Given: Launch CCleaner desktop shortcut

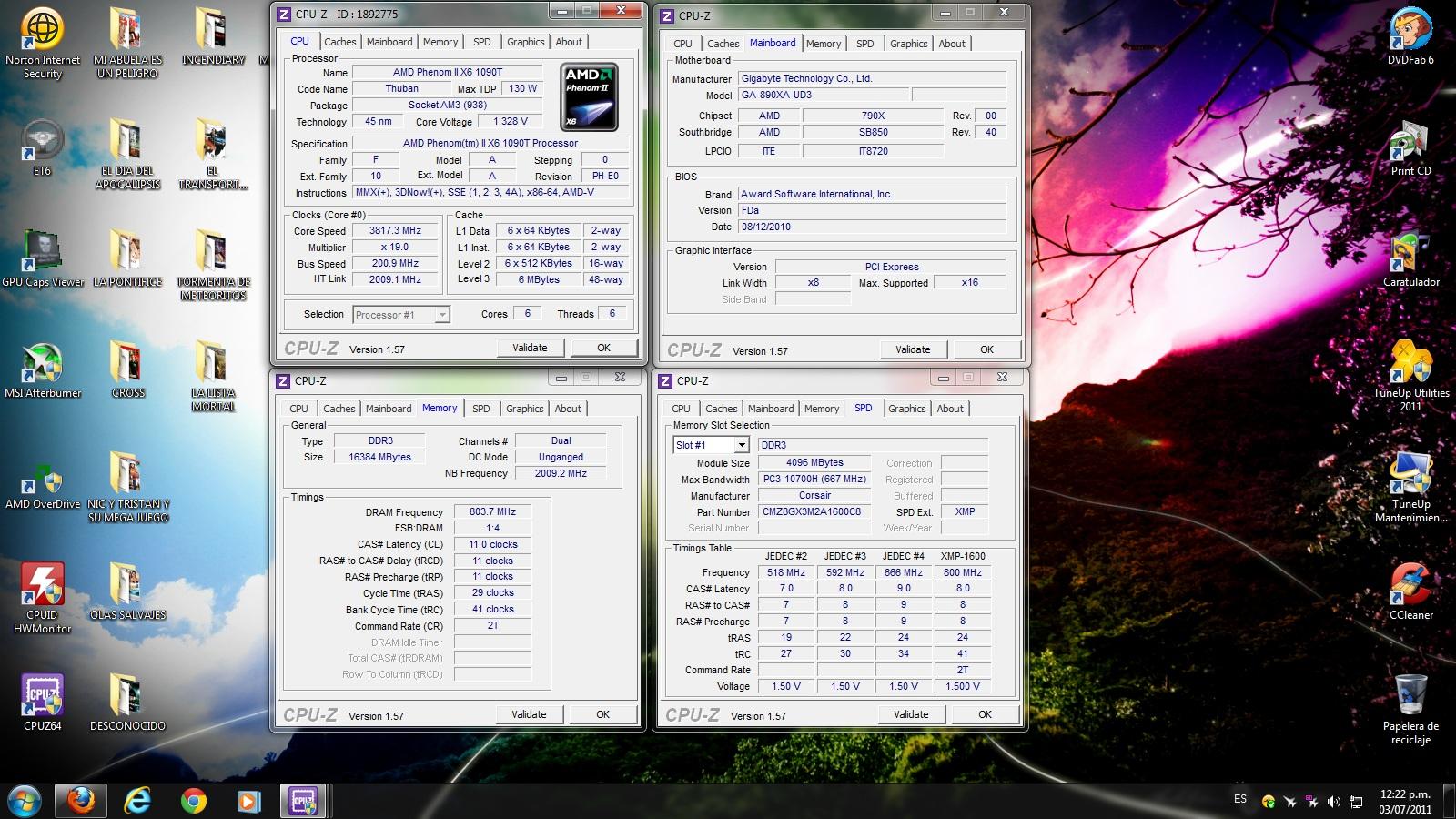Looking at the screenshot, I should tap(1410, 591).
